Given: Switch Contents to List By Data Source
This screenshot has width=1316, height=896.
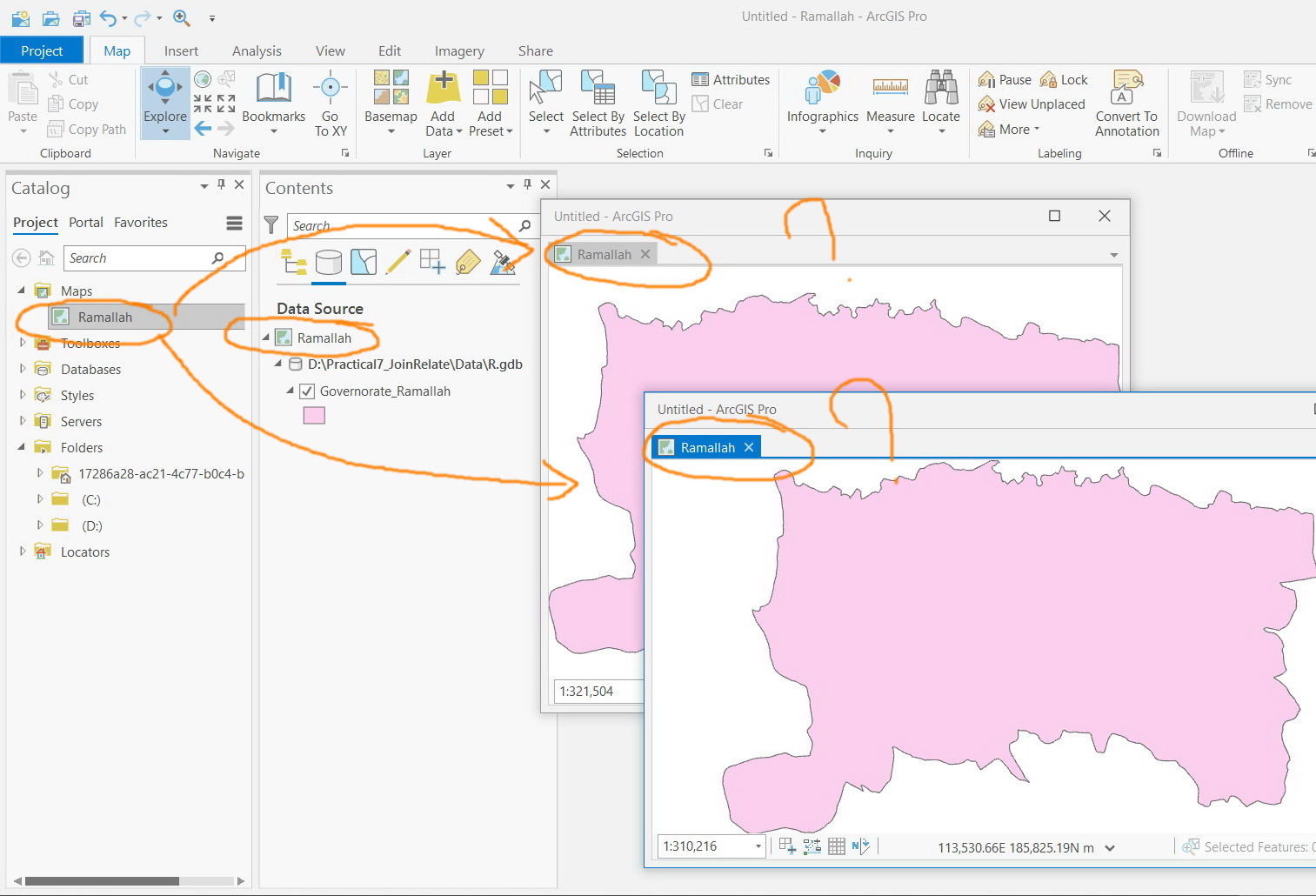Looking at the screenshot, I should [329, 261].
